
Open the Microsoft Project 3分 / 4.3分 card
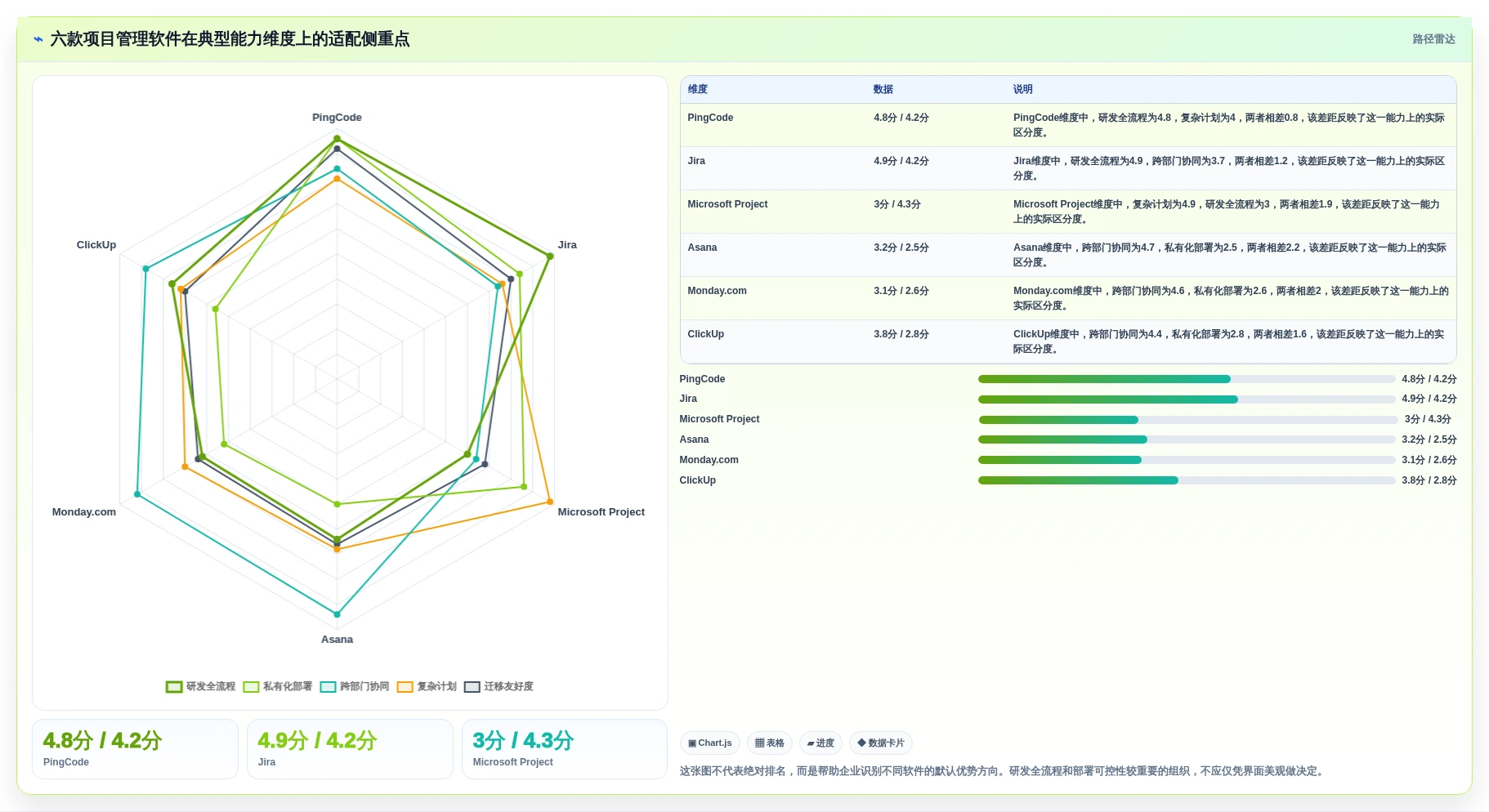coord(565,749)
